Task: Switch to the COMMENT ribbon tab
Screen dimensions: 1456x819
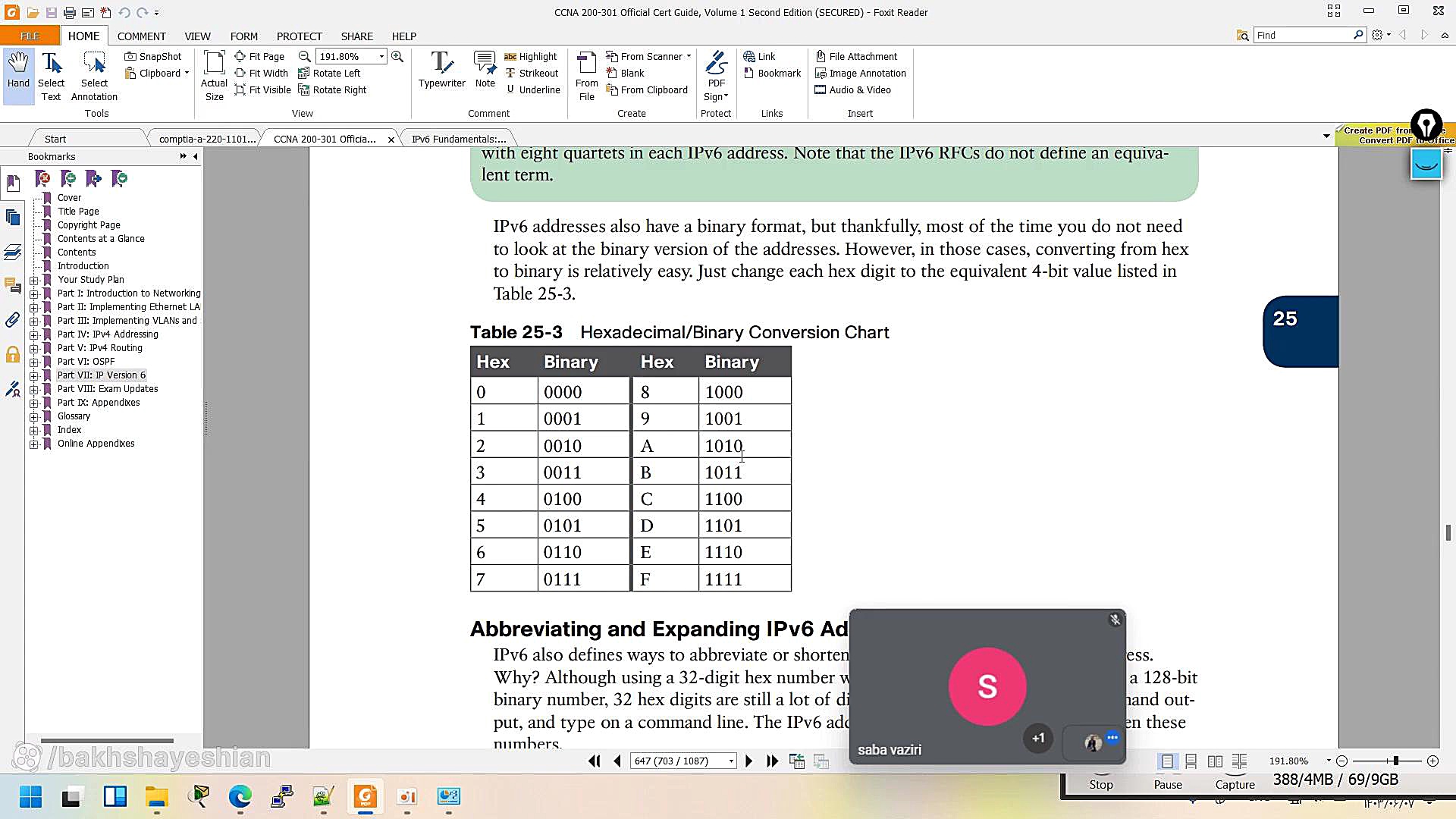Action: tap(141, 36)
